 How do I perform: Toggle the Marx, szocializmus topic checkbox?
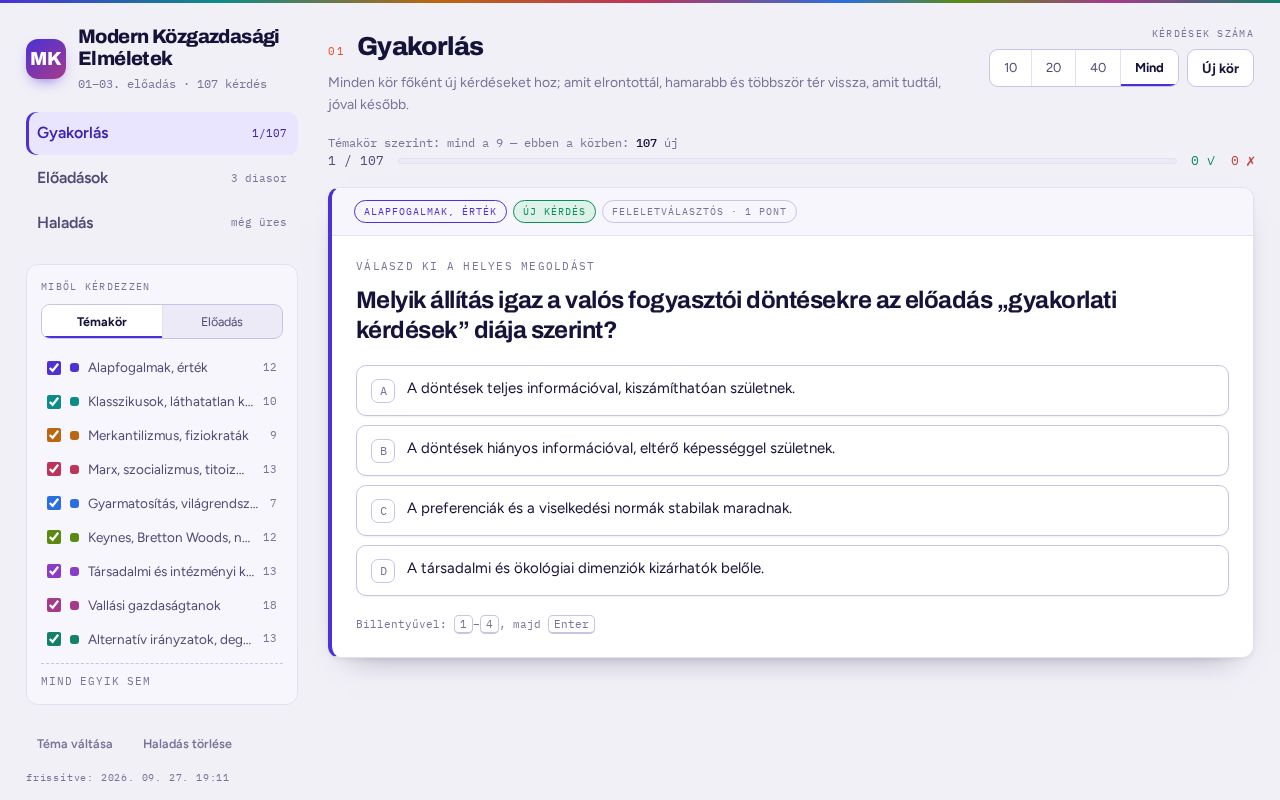54,469
